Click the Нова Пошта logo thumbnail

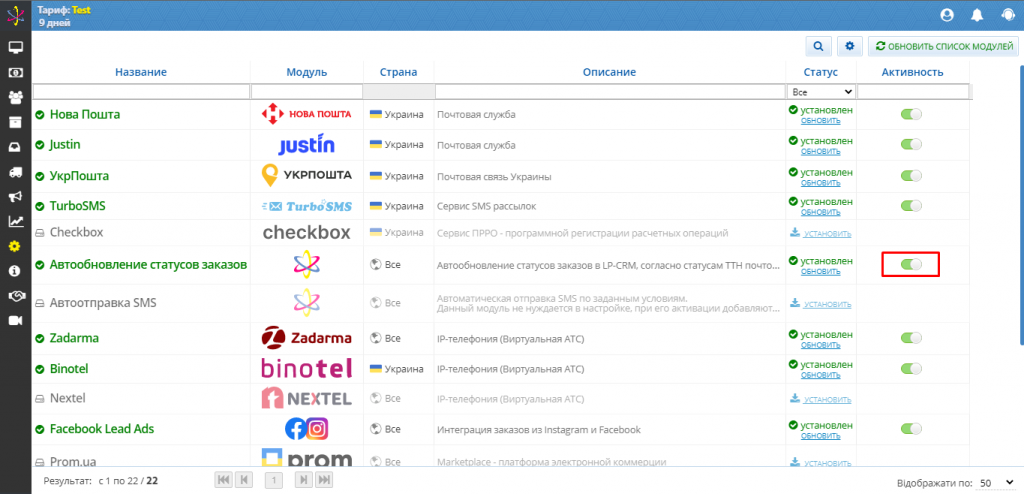click(x=306, y=114)
